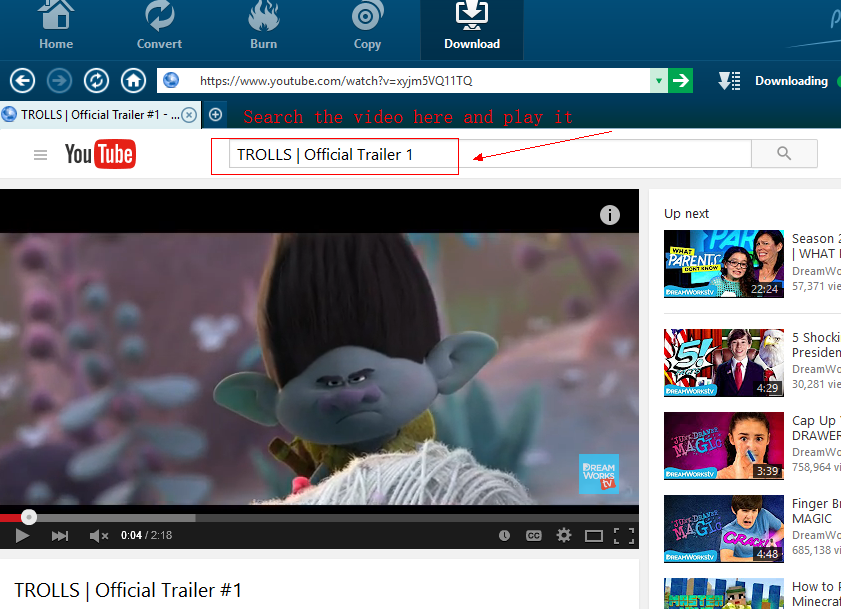The height and width of the screenshot is (609, 841).
Task: Click the 0:04 / 2:18 time display
Action: [146, 535]
